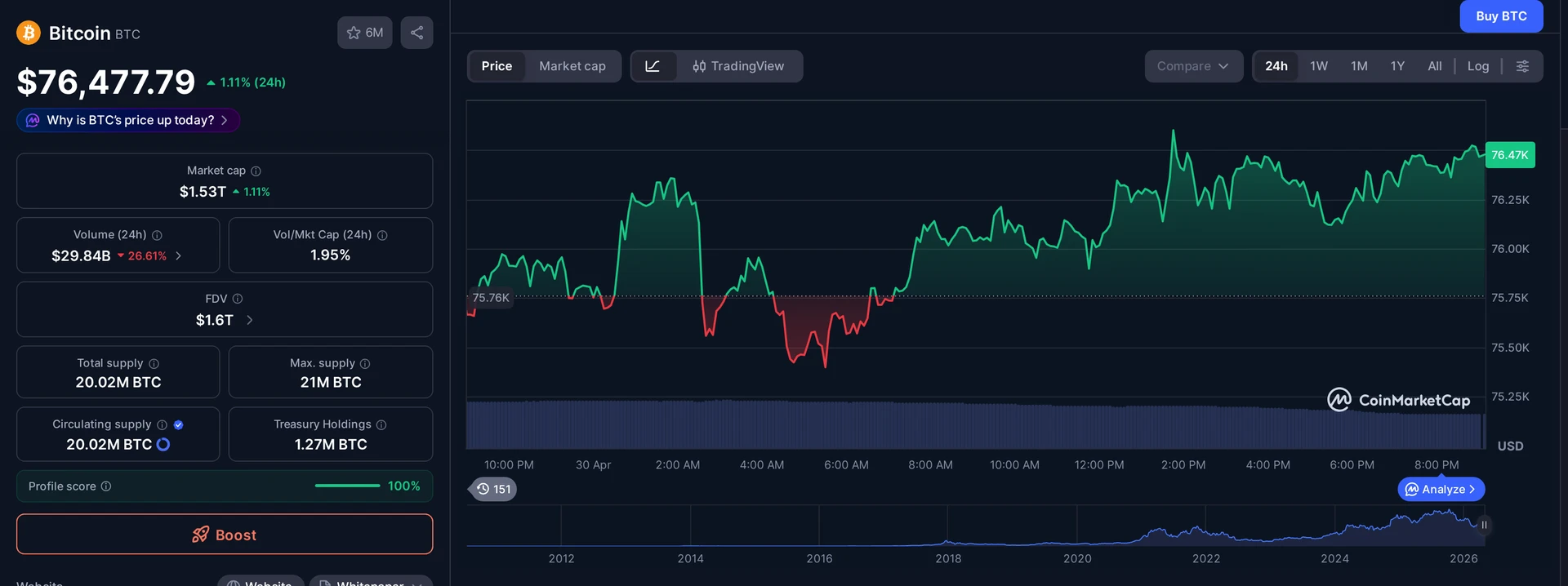Open info icon next to Market cap
1568x586 pixels.
coord(256,171)
